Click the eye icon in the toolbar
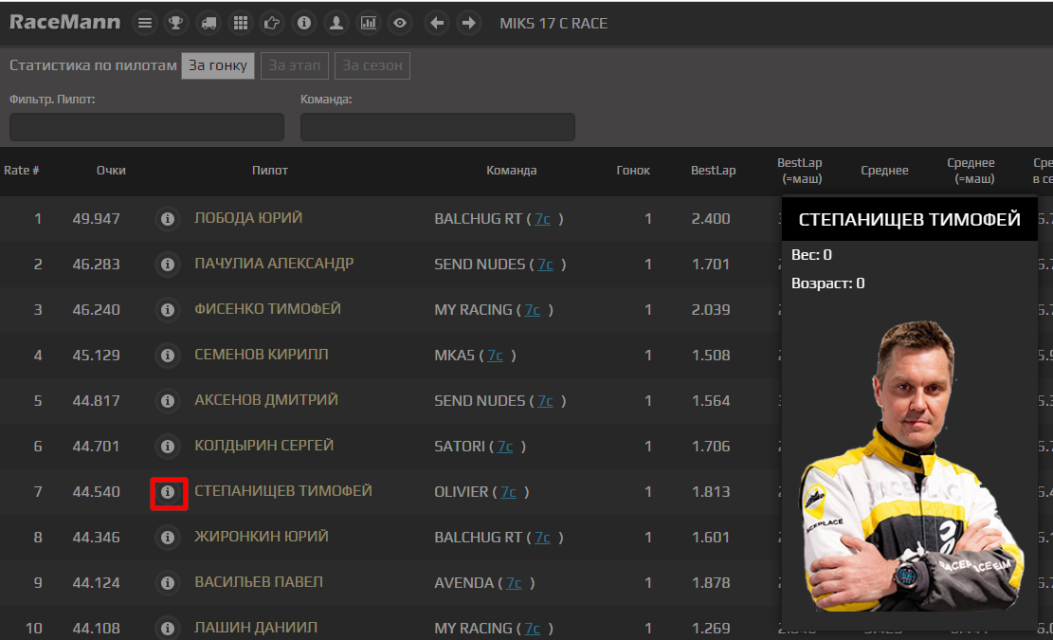Image resolution: width=1053 pixels, height=640 pixels. pos(400,24)
